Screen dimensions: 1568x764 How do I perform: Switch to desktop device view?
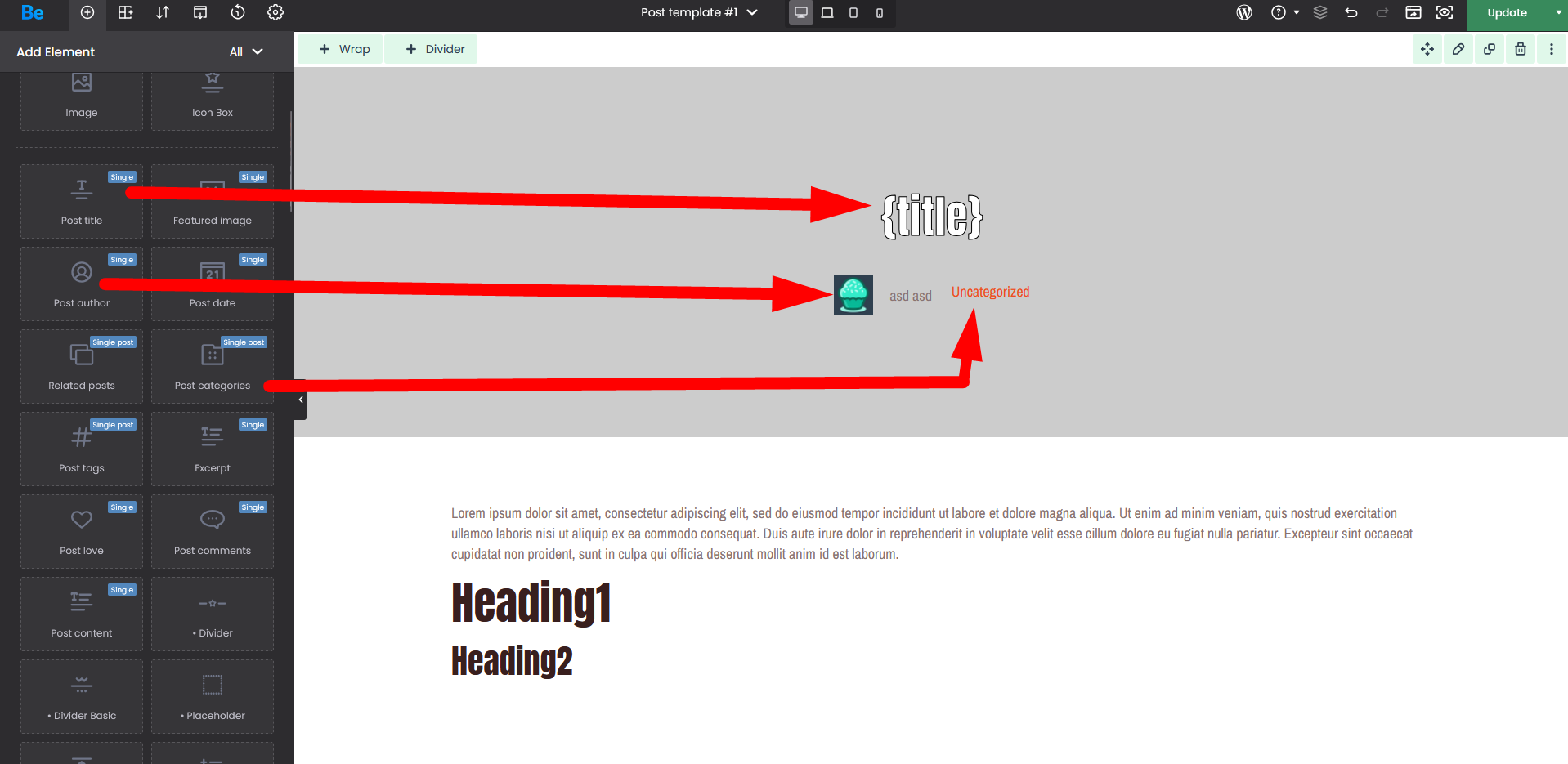801,12
